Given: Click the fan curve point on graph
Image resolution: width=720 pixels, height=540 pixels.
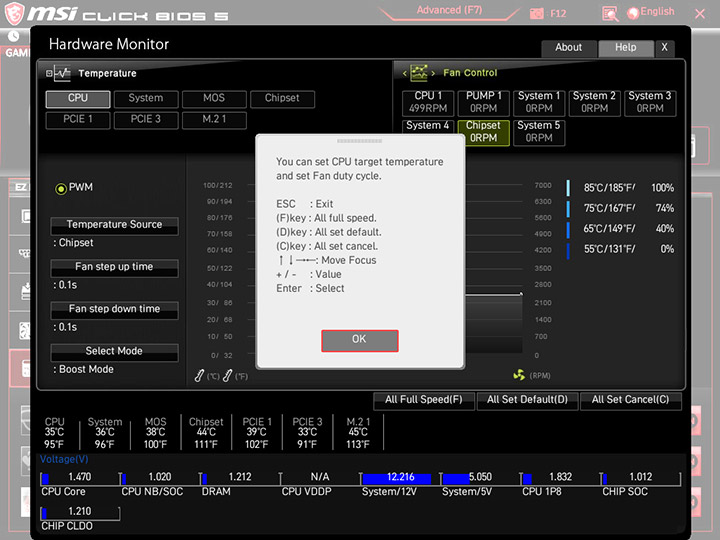Looking at the screenshot, I should 521,294.
